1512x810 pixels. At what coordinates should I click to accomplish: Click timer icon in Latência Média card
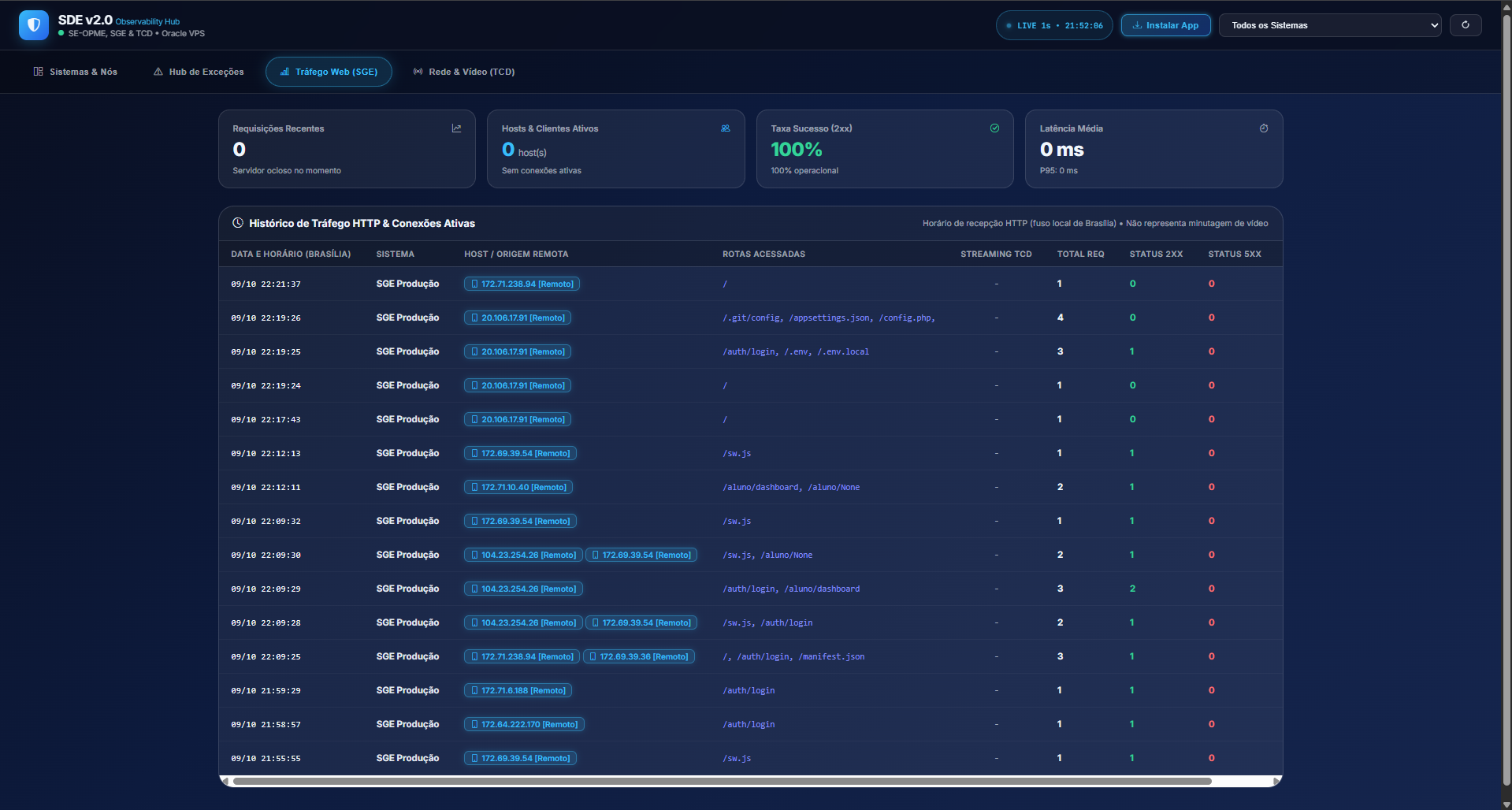coord(1264,128)
